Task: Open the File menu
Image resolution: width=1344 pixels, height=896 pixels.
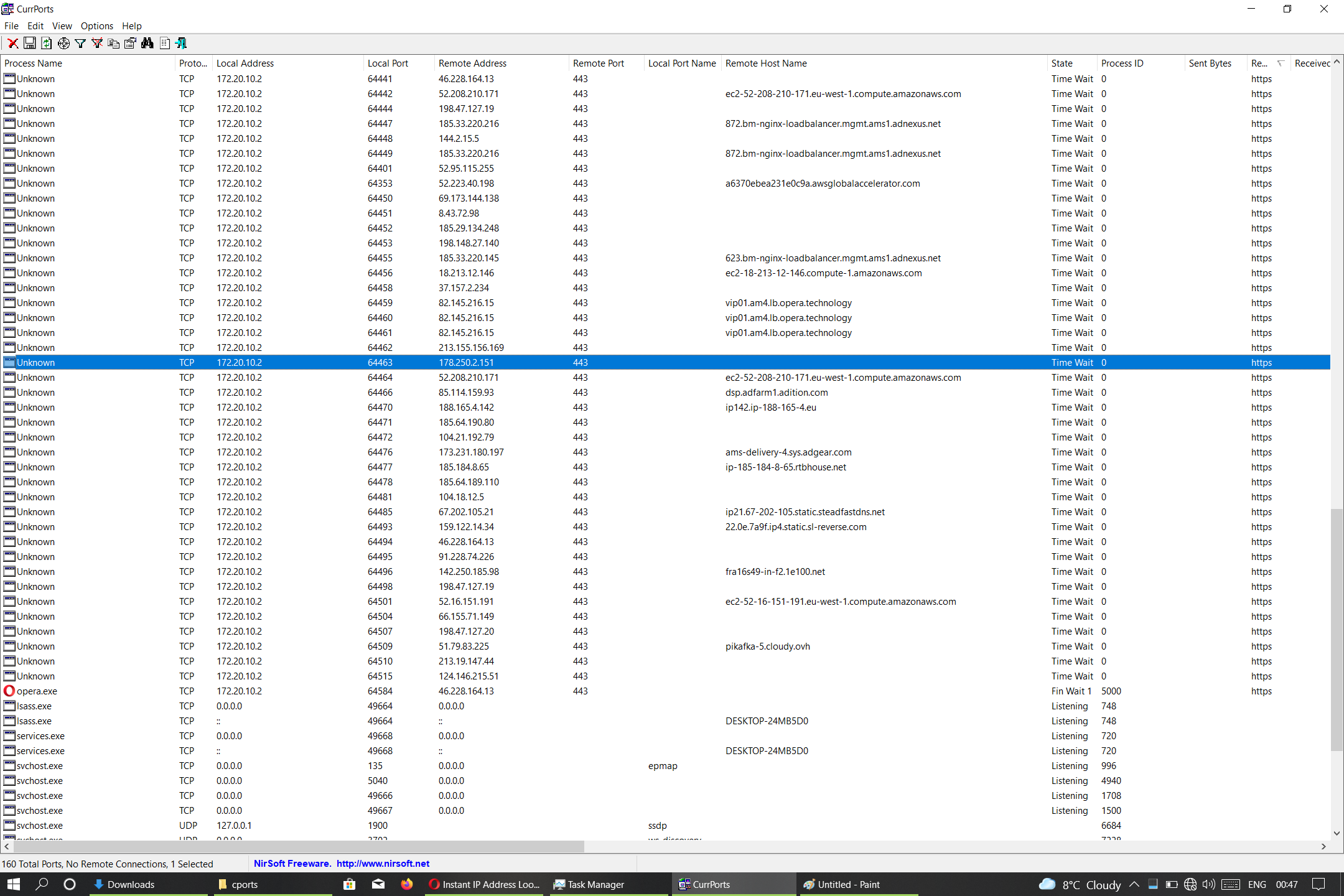Action: click(11, 26)
